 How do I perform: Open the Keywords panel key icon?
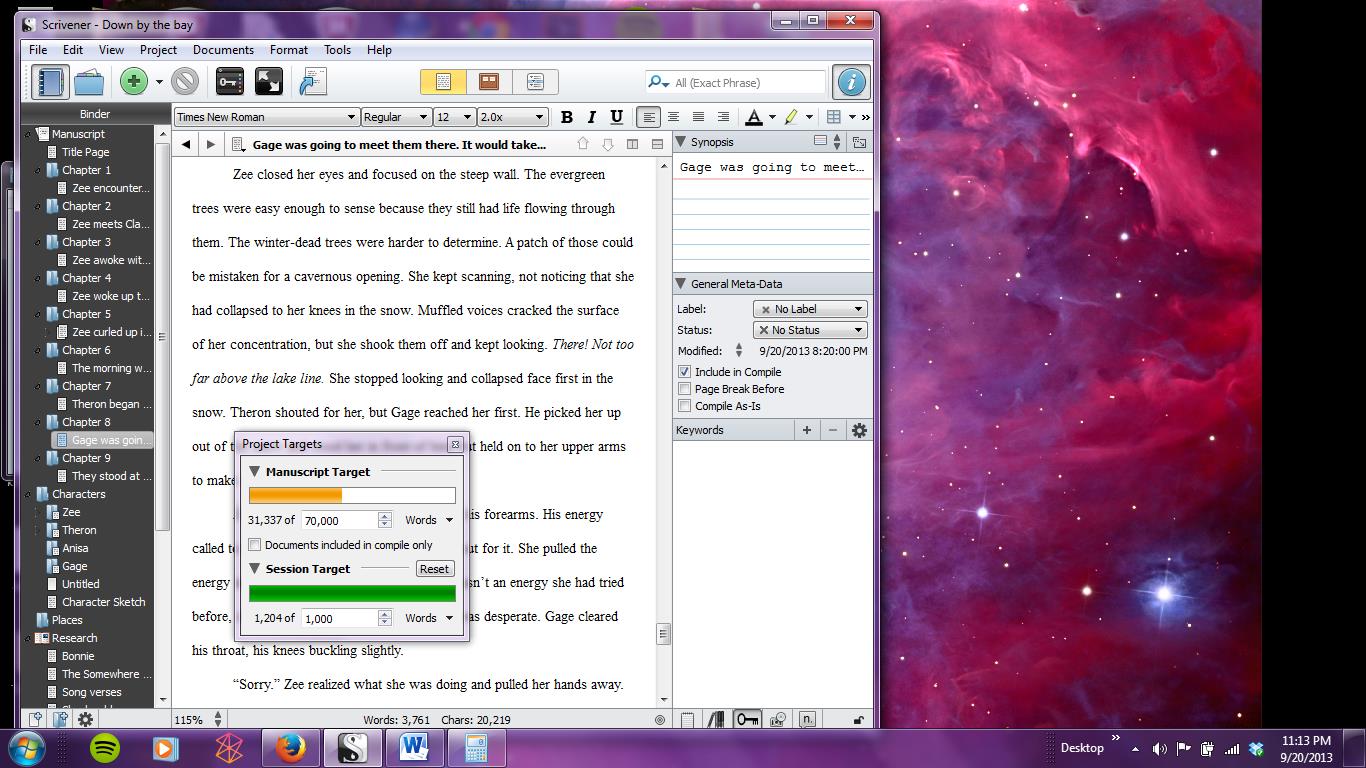[x=229, y=82]
